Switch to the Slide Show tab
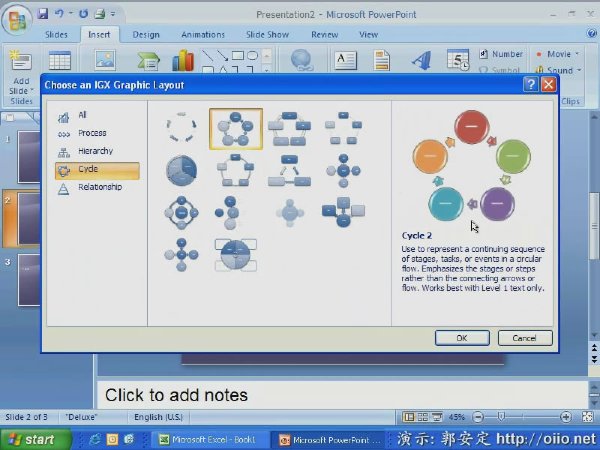The height and width of the screenshot is (450, 600). click(x=267, y=35)
